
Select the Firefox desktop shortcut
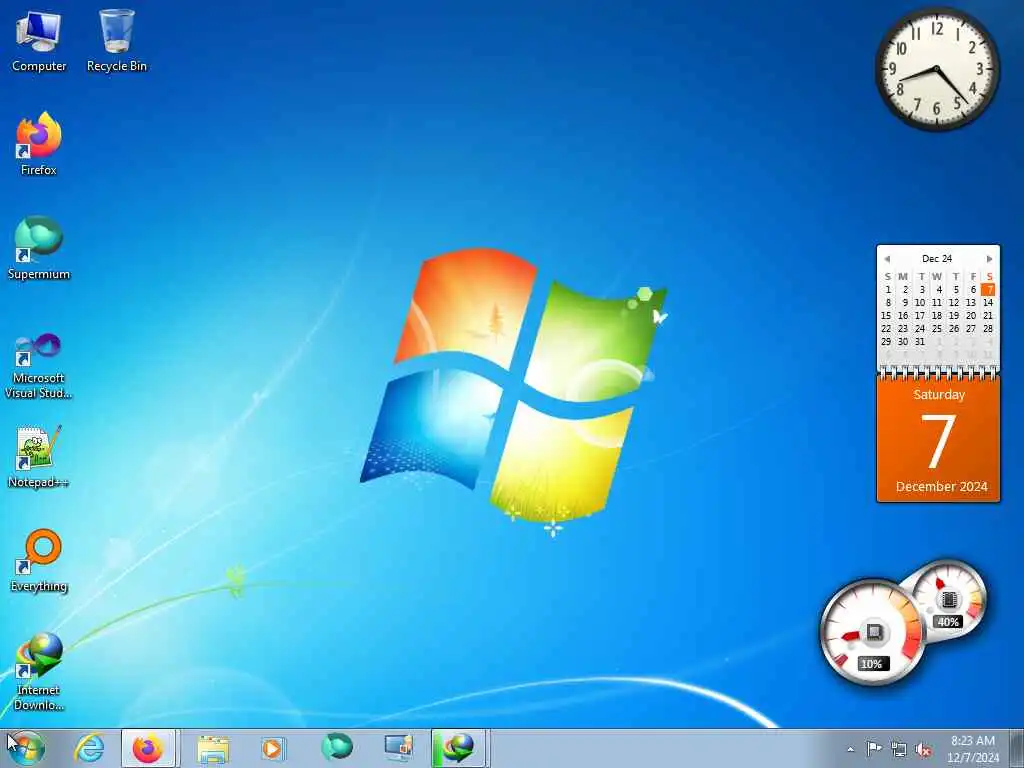pos(39,144)
